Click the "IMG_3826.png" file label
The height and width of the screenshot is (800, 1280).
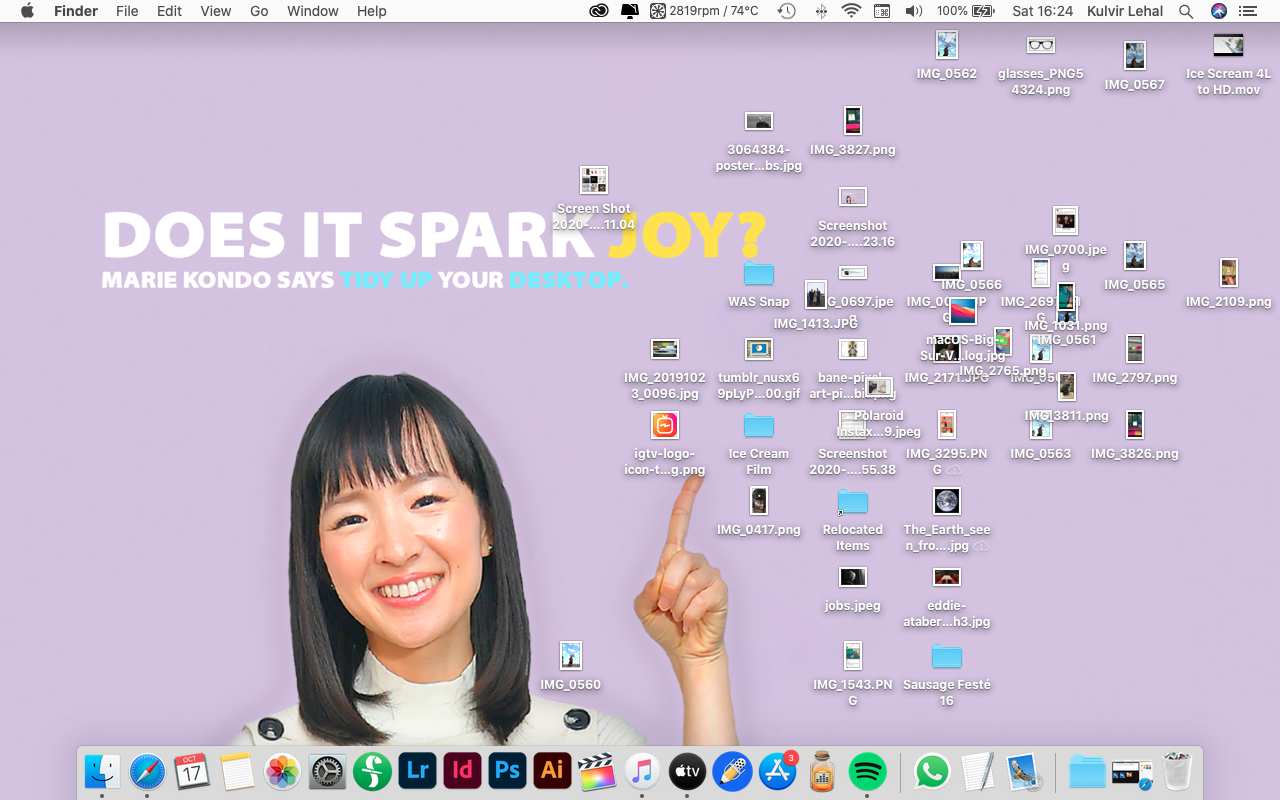point(1135,454)
